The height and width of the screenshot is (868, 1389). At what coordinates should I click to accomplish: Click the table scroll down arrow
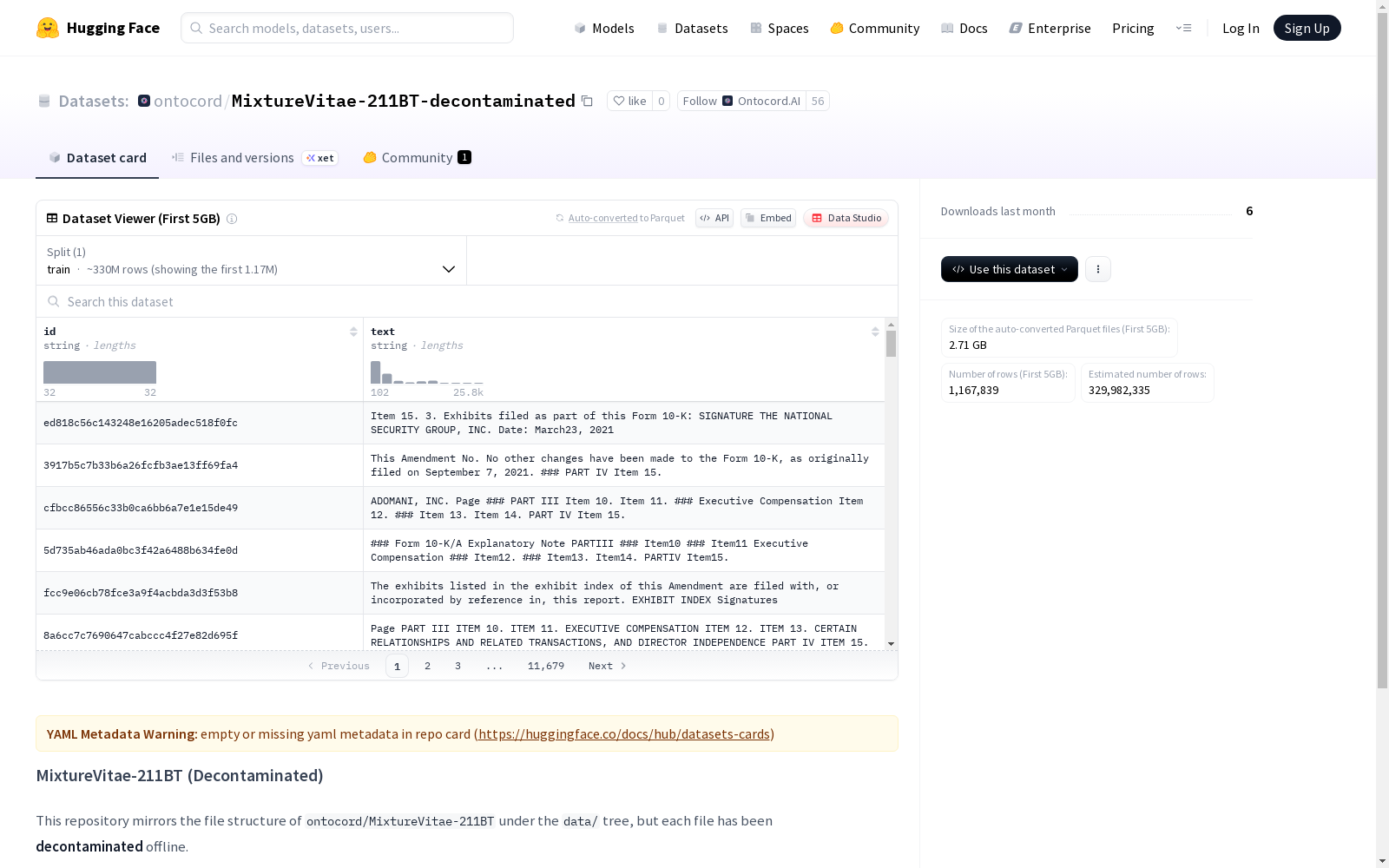click(x=891, y=644)
